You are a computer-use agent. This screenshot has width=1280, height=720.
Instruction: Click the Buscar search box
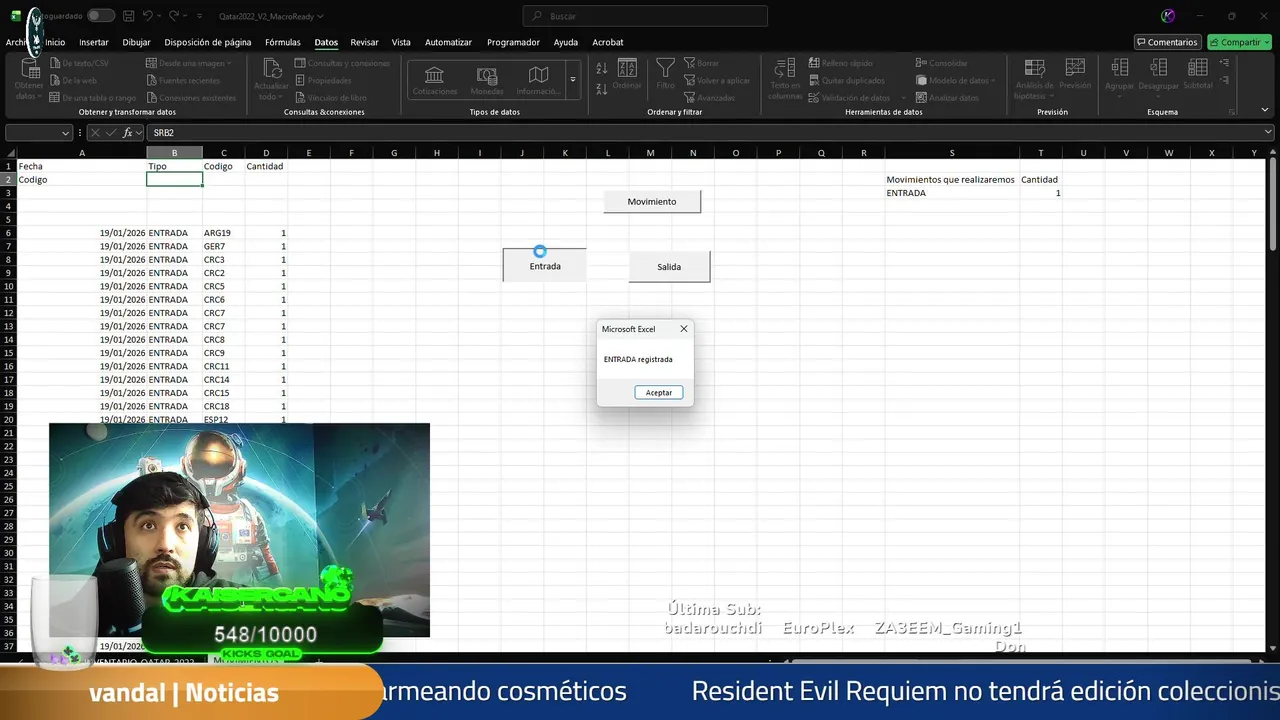(x=645, y=16)
